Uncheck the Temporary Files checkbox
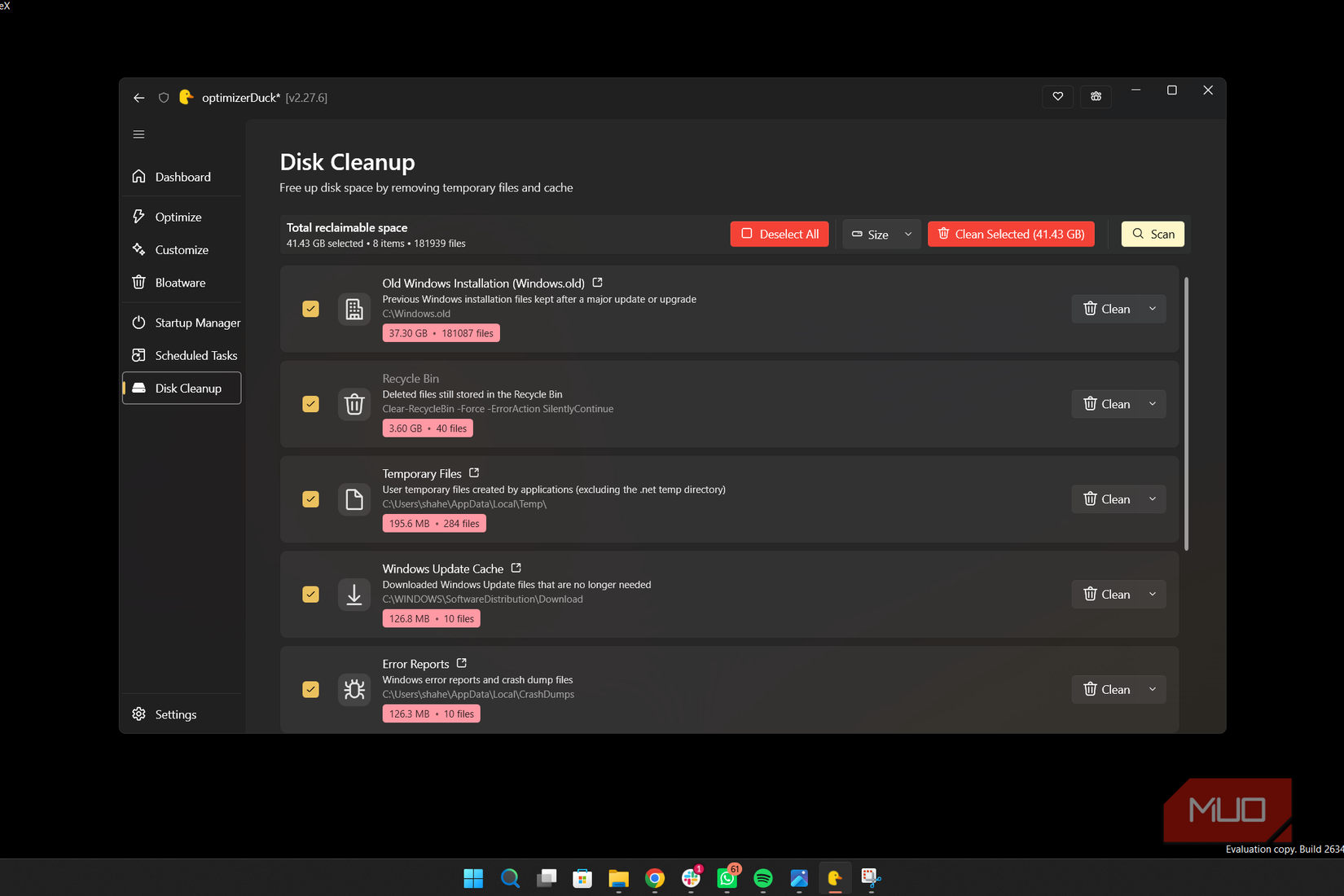 coord(310,499)
